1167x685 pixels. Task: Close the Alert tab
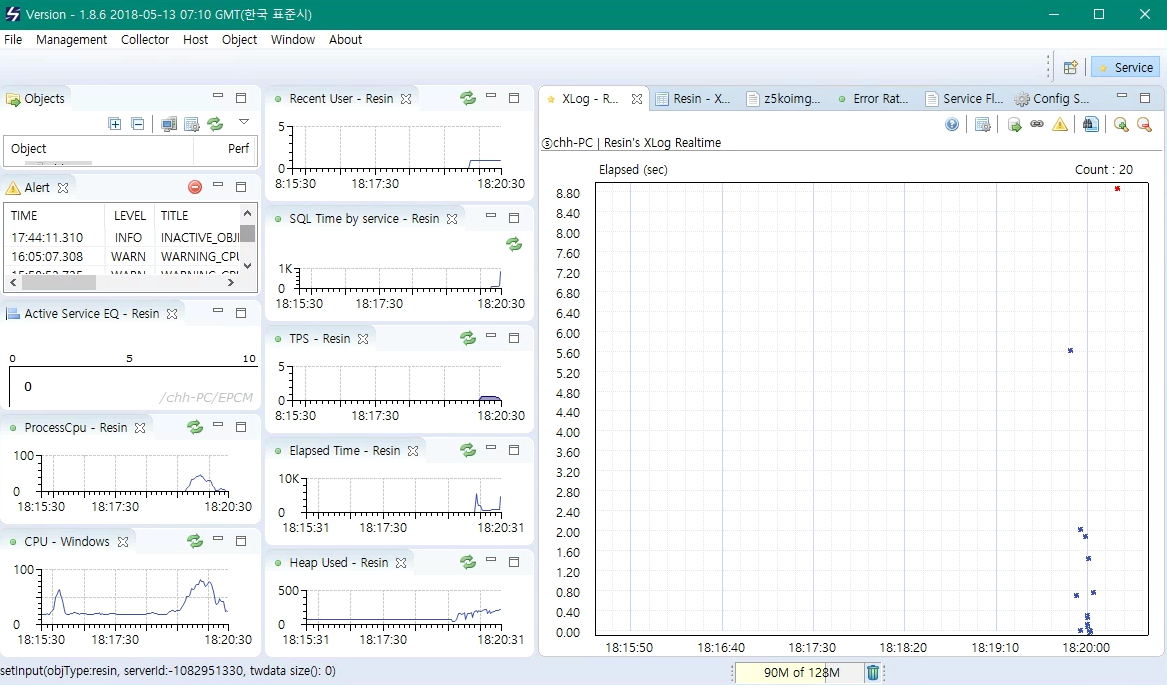pyautogui.click(x=63, y=188)
